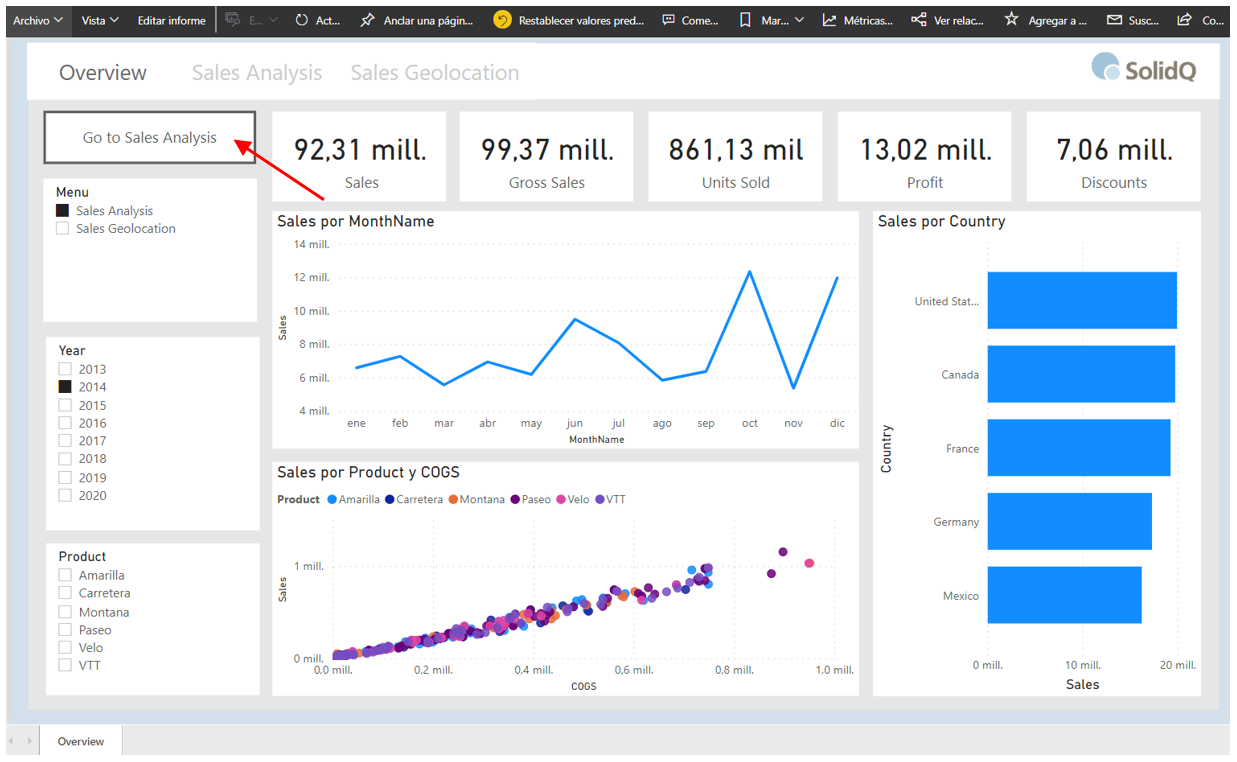Open the Archivo dropdown menu
This screenshot has height=762, width=1237.
pyautogui.click(x=38, y=20)
